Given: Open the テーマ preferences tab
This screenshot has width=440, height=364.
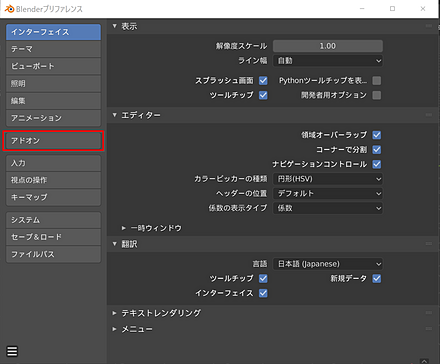Looking at the screenshot, I should pos(53,49).
